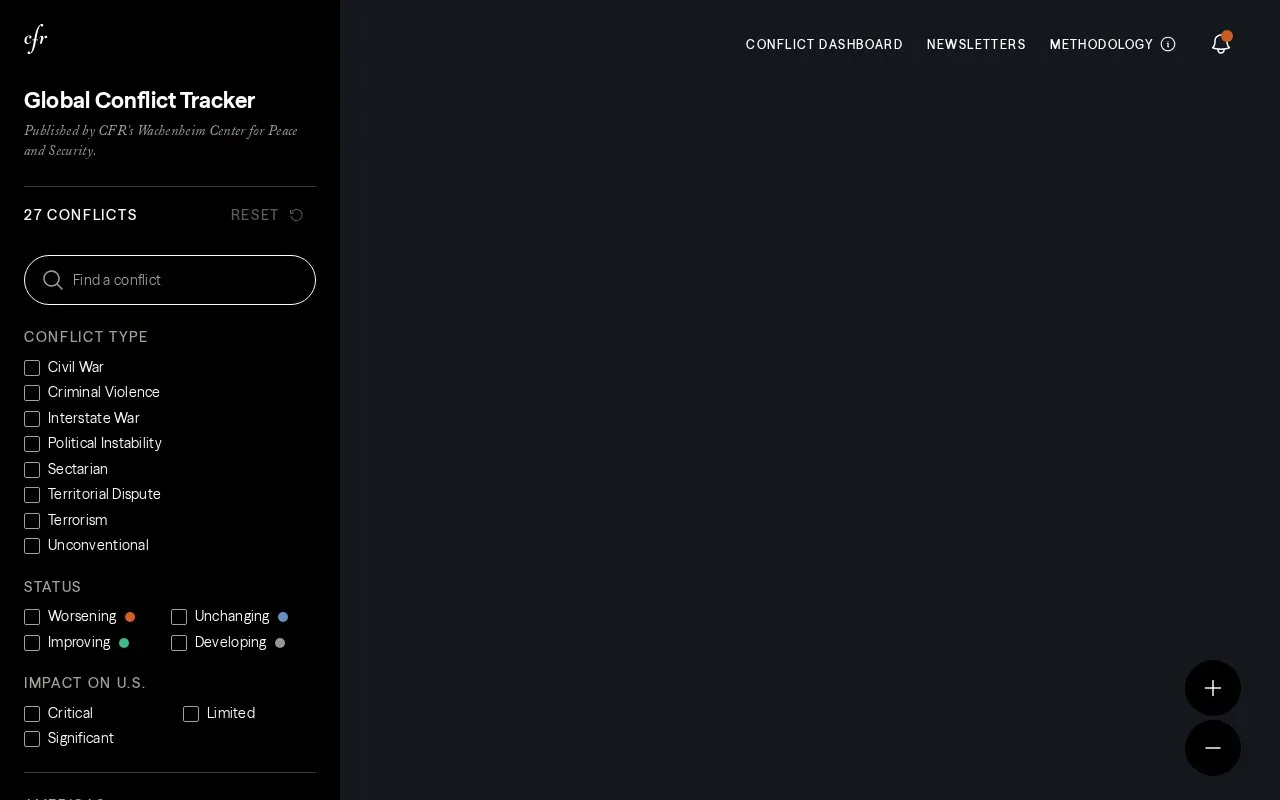Zoom in on the map with plus button
The width and height of the screenshot is (1280, 800).
1213,688
